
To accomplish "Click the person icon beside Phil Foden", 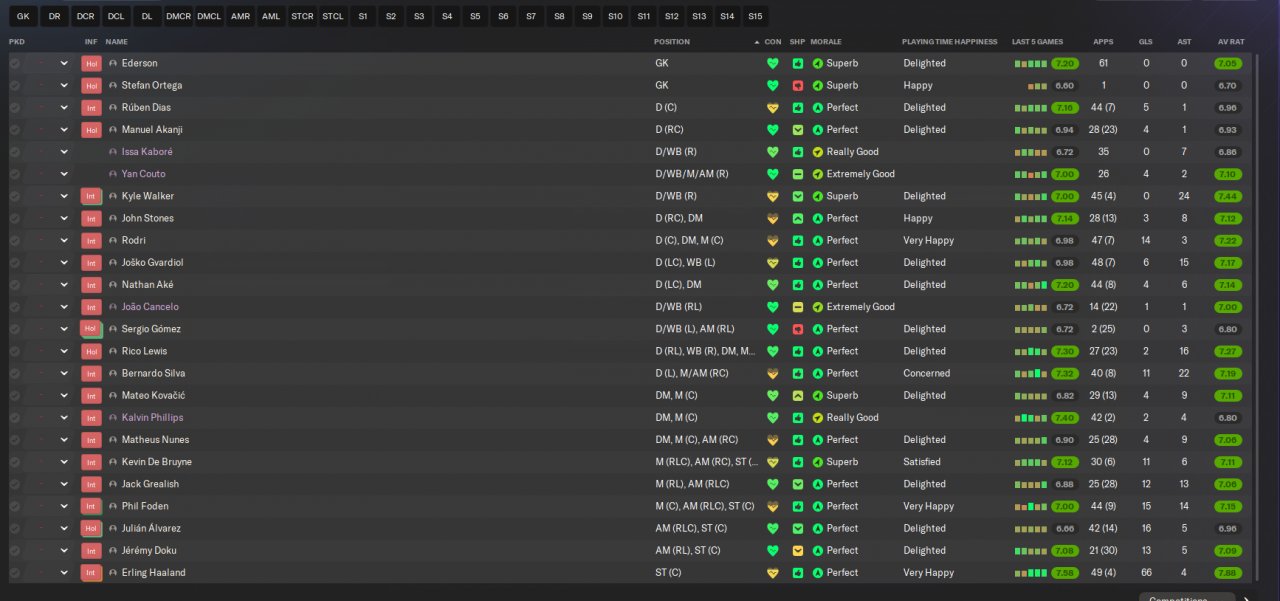I will coord(113,506).
